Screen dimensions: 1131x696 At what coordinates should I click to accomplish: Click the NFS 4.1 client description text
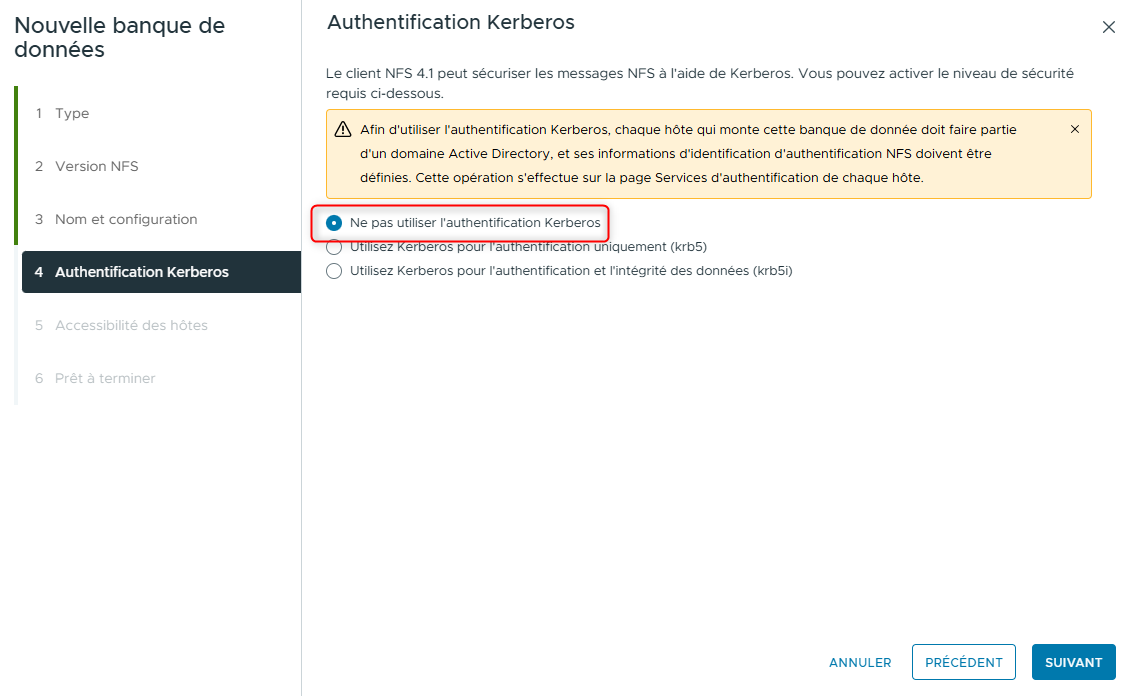[x=700, y=83]
